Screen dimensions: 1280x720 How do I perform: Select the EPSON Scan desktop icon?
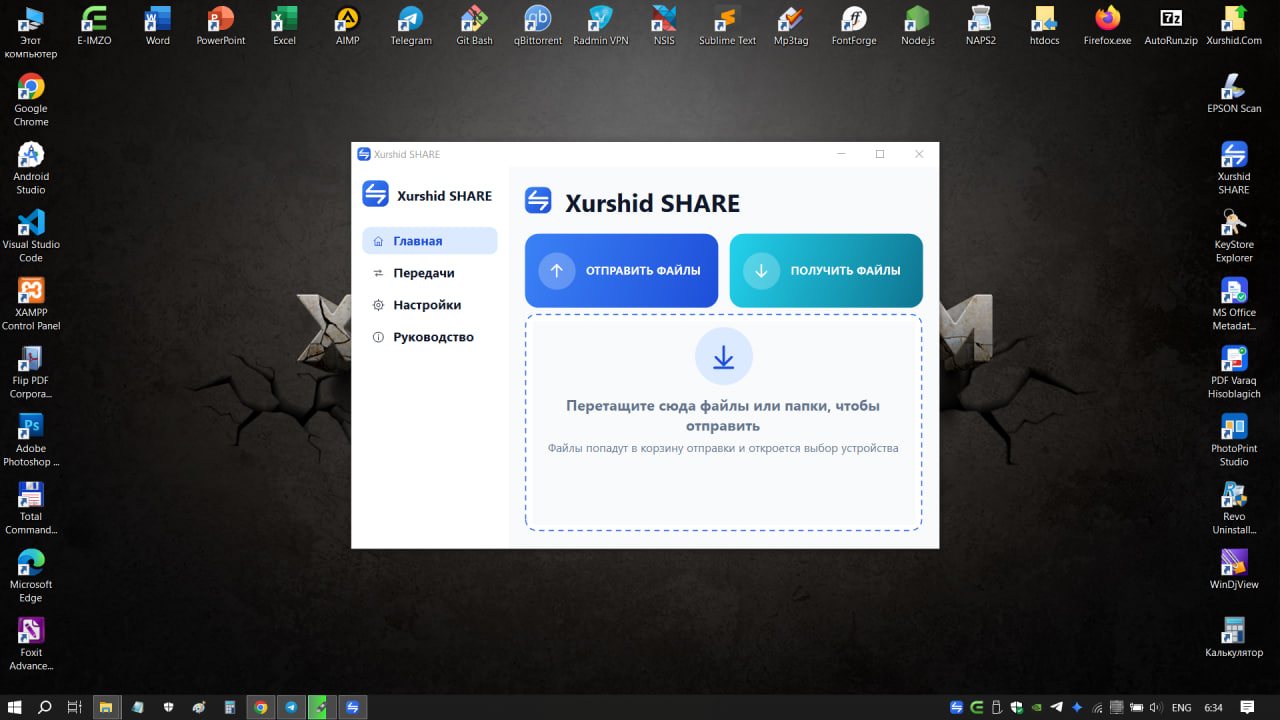point(1234,93)
